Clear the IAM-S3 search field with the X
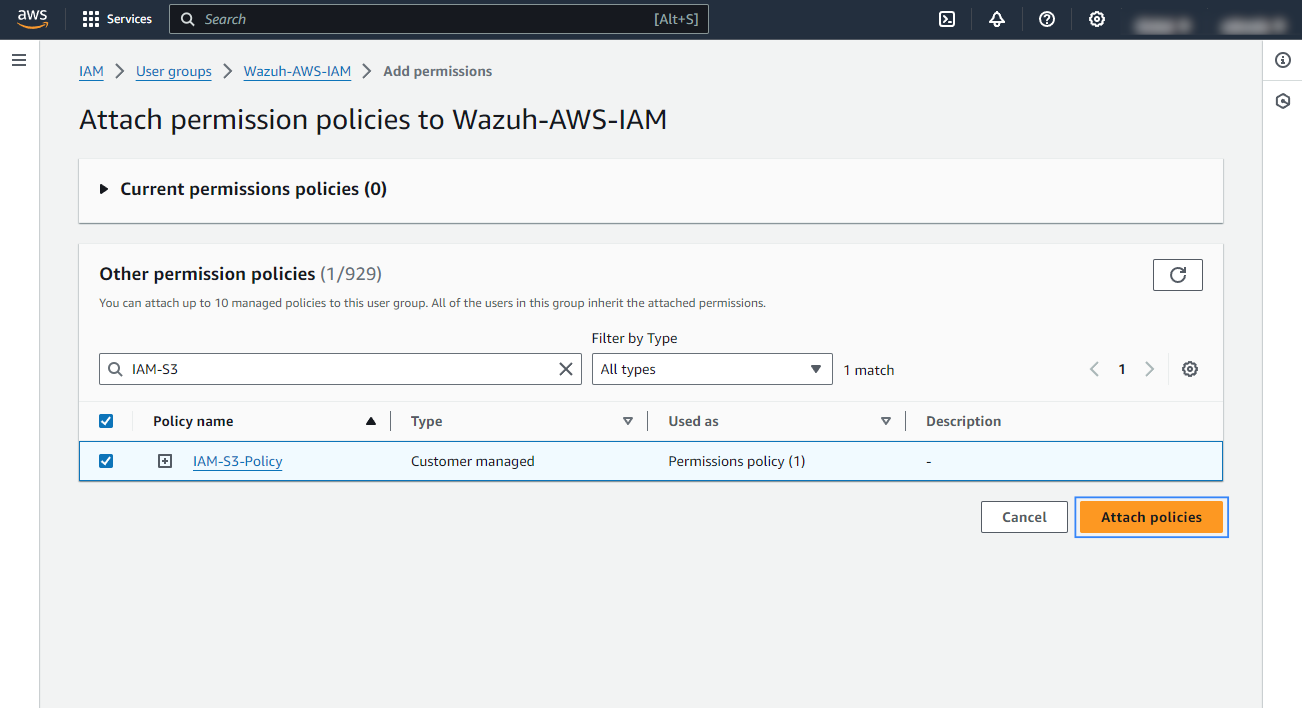 click(565, 368)
